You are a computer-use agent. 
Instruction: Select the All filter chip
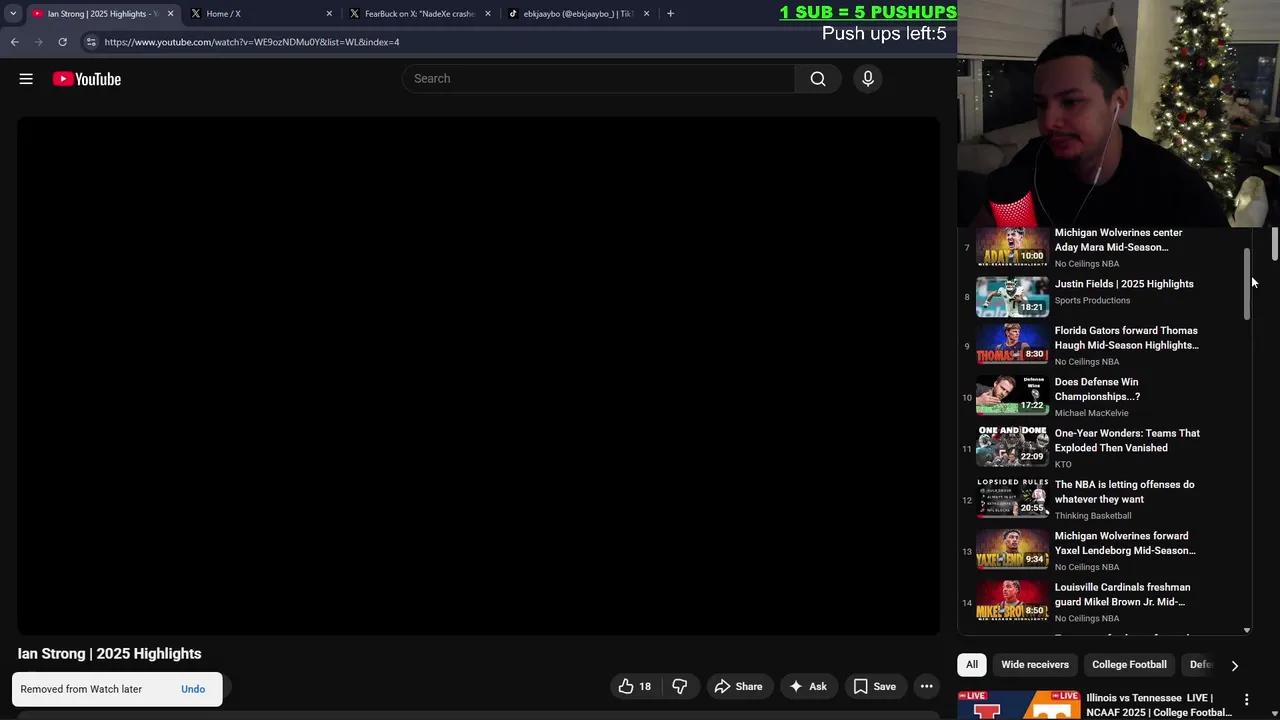coord(972,665)
